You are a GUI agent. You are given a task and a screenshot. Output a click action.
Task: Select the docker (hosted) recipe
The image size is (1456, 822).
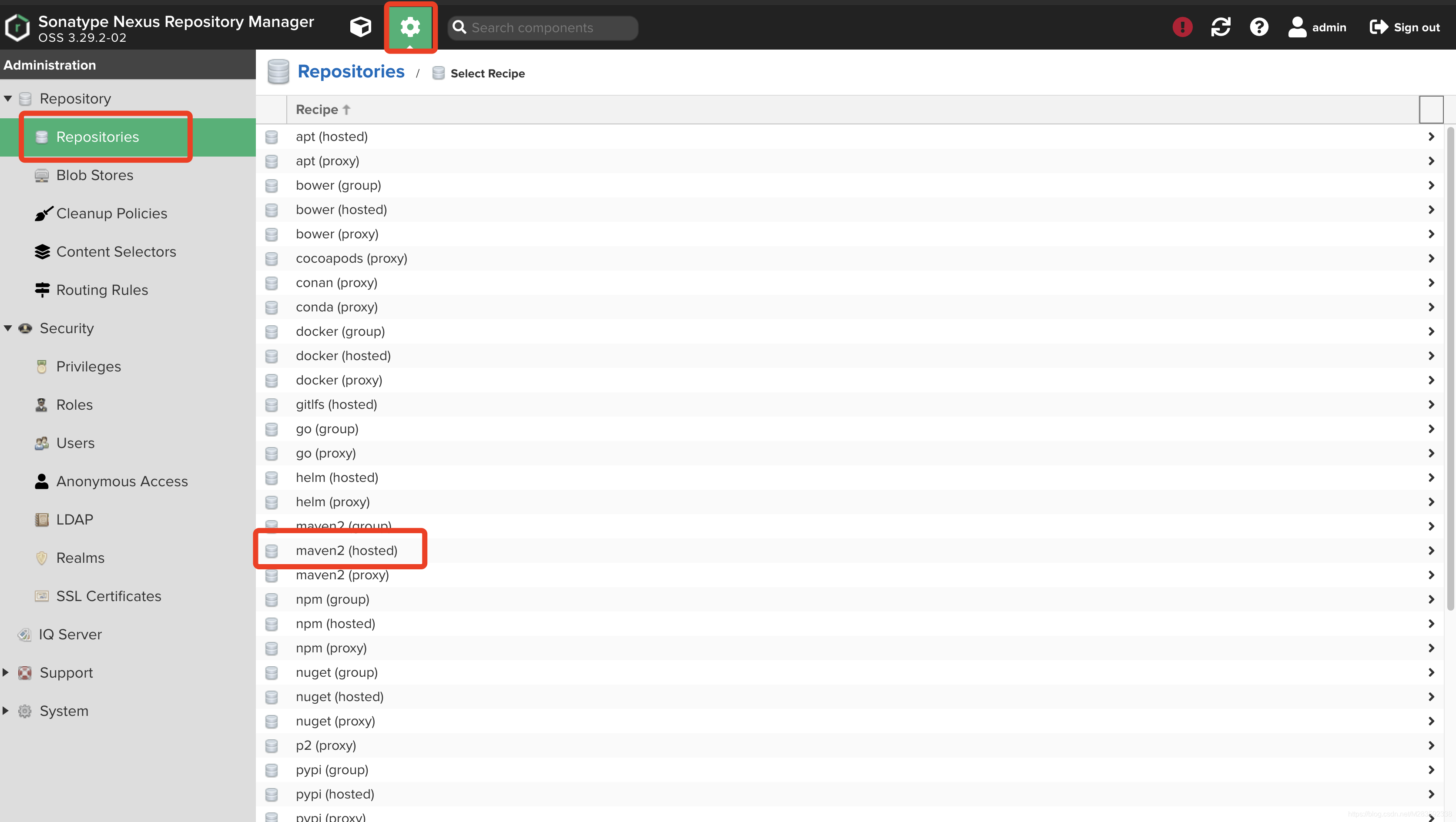coord(851,356)
